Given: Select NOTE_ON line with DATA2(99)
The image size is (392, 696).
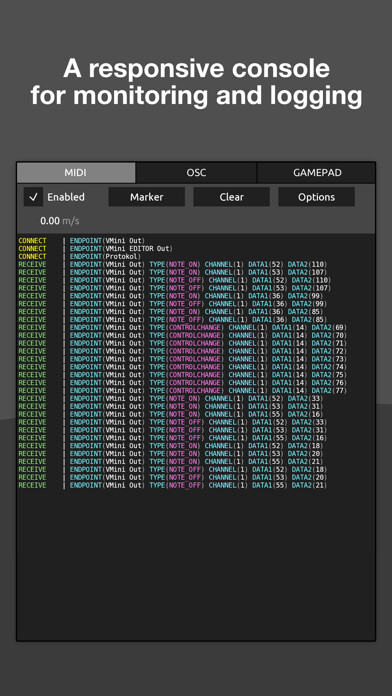Looking at the screenshot, I should (x=171, y=296).
